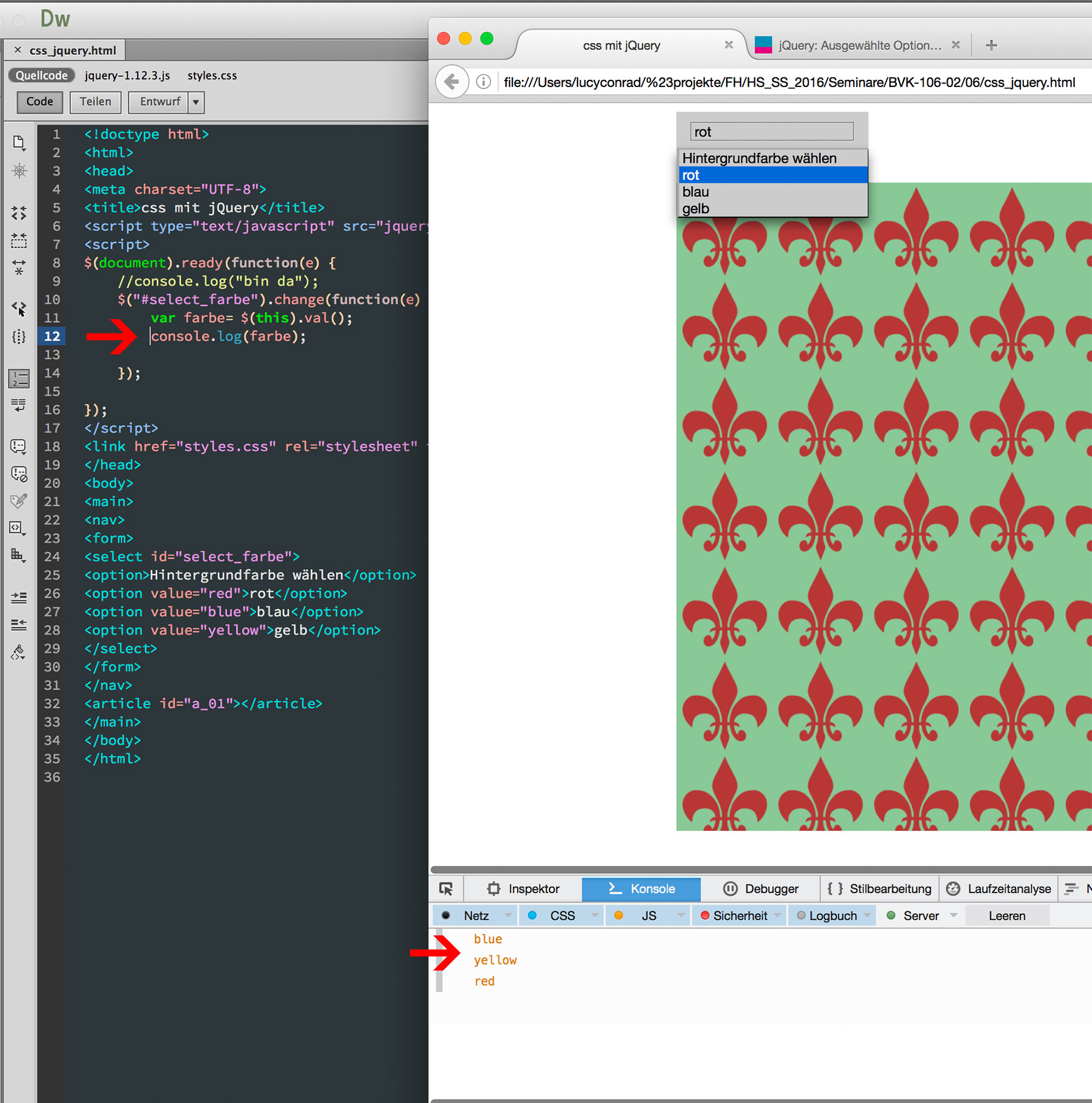This screenshot has height=1103, width=1092.
Task: Click the Recent Snippets icon
Action: click(18, 528)
